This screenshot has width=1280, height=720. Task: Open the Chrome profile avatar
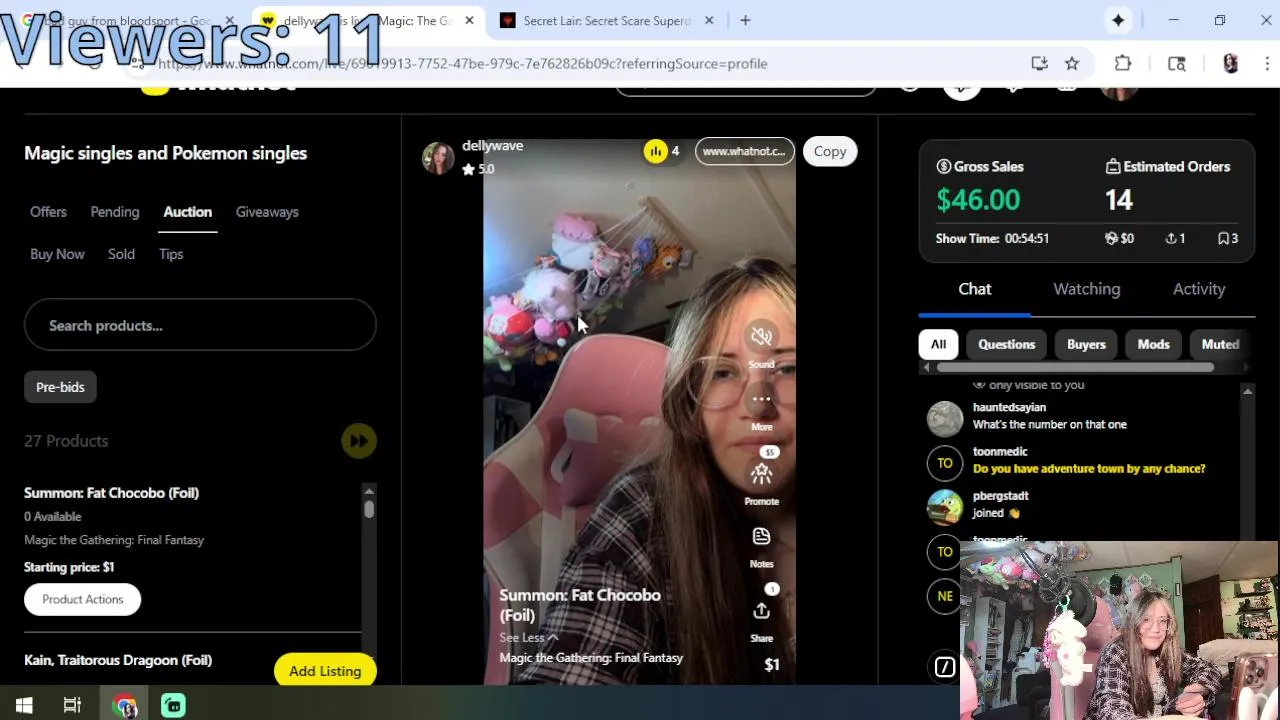click(x=1230, y=63)
